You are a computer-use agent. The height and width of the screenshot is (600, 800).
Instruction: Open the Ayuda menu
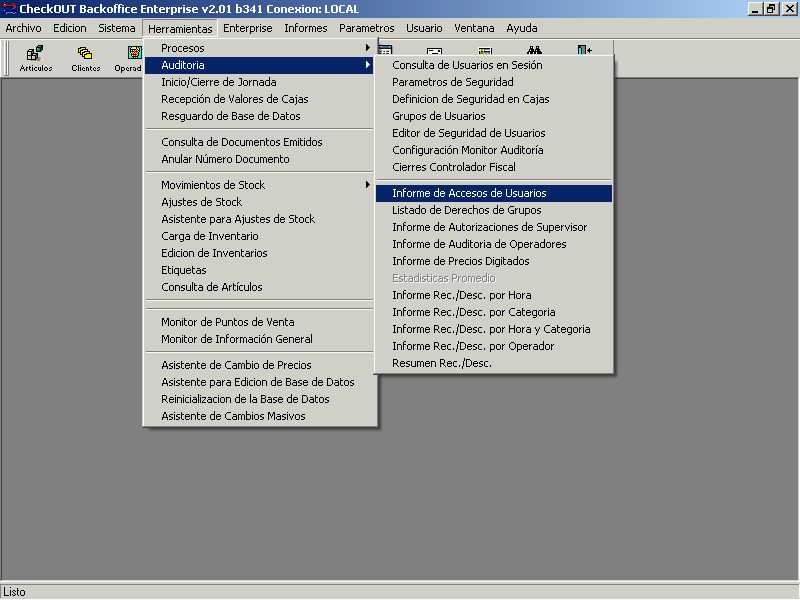coord(521,28)
